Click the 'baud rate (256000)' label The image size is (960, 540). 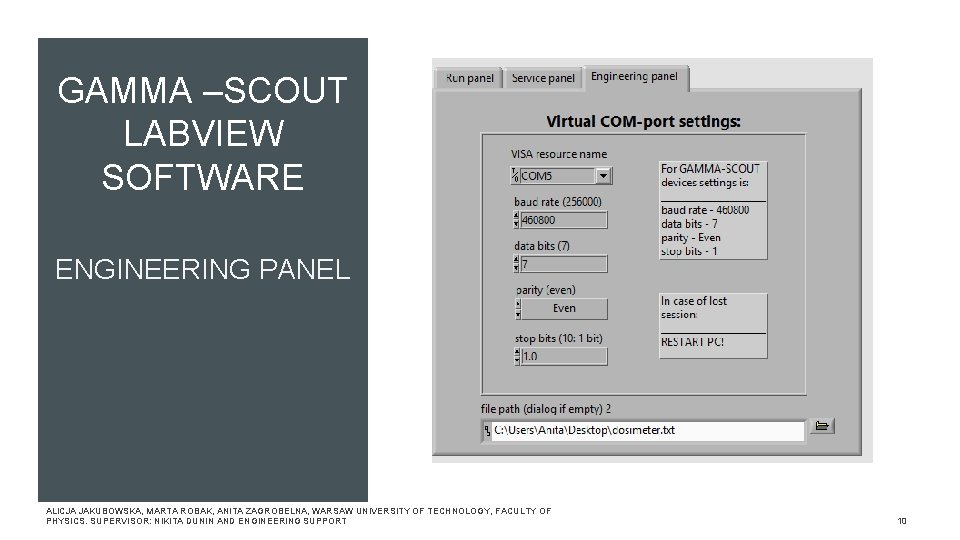[558, 202]
